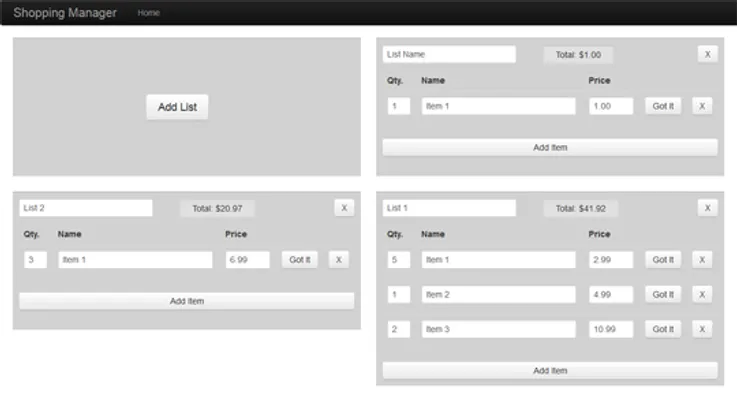The width and height of the screenshot is (737, 400).
Task: Delete List 2 with its X button
Action: tap(344, 208)
